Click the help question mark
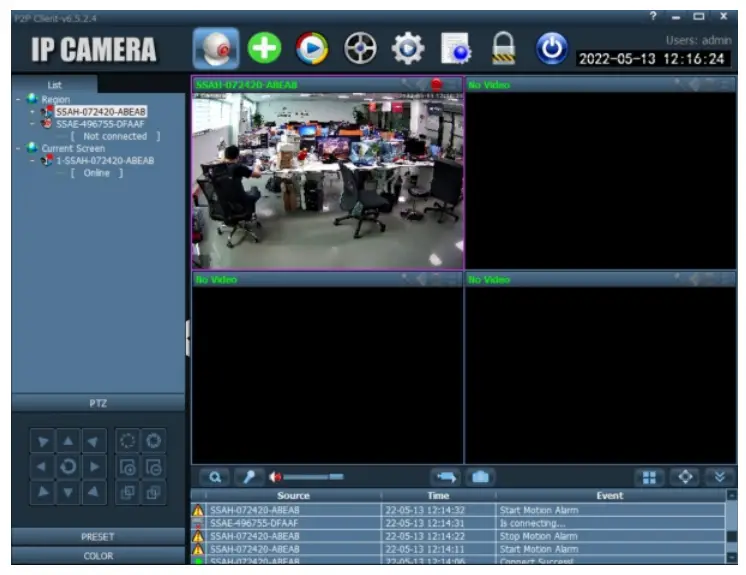Image resolution: width=746 pixels, height=575 pixels. coord(653,16)
